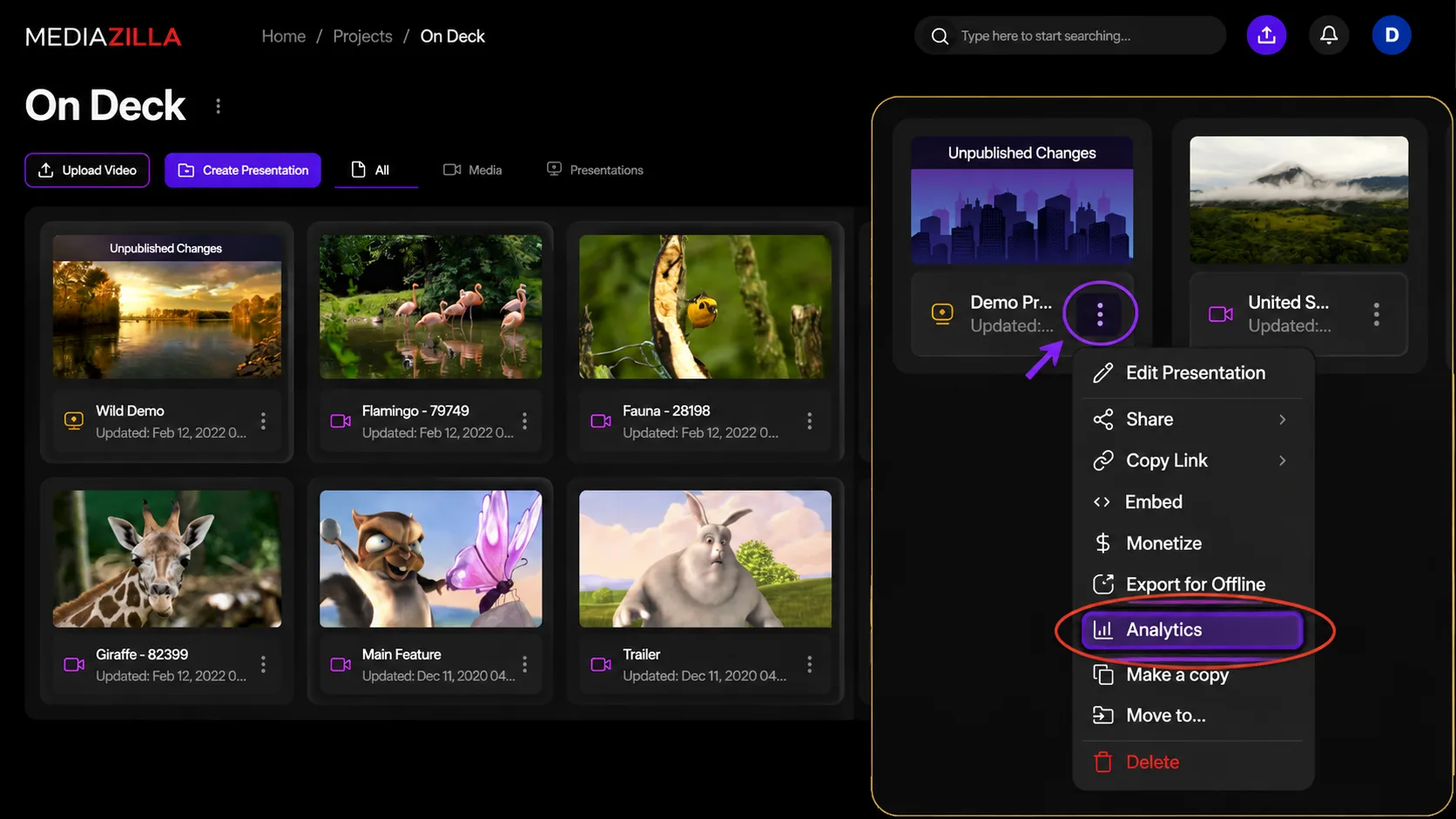Click United S... video camera icon
This screenshot has width=1456, height=819.
coord(1221,314)
